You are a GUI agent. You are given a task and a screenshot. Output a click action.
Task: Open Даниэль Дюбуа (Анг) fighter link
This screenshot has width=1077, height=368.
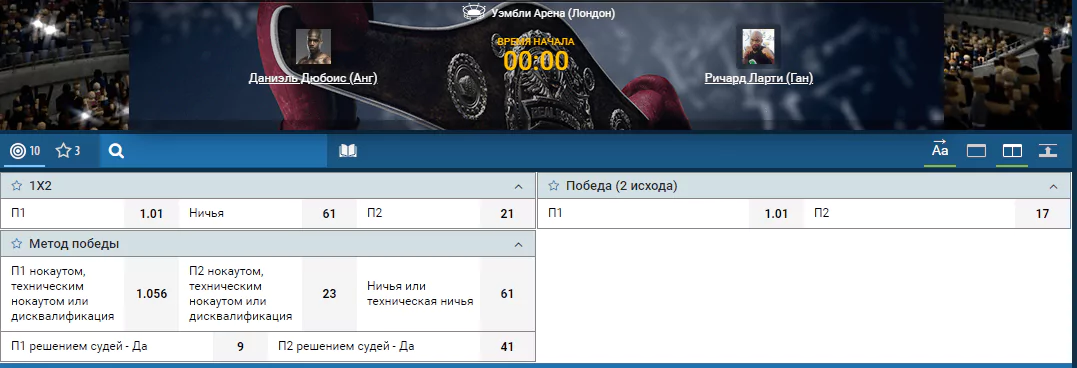pos(313,78)
